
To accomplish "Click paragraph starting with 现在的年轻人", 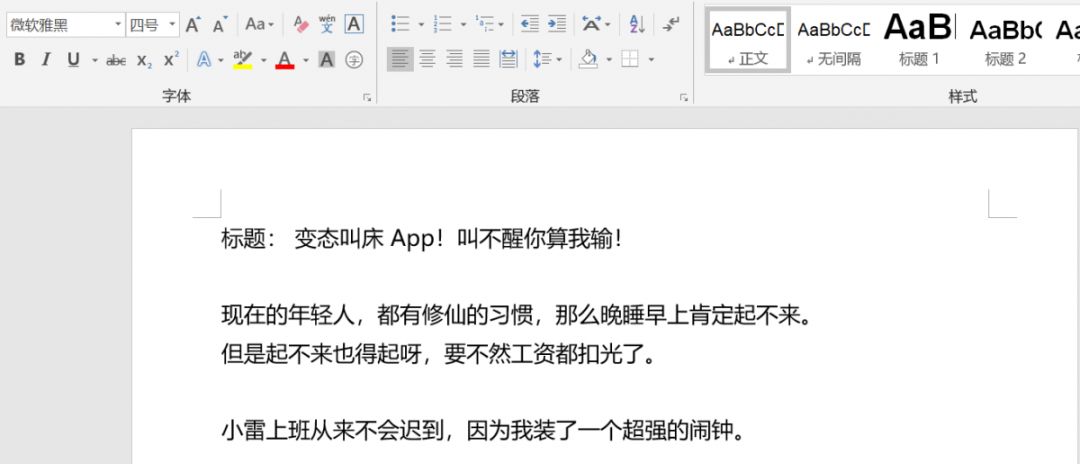I will [517, 316].
